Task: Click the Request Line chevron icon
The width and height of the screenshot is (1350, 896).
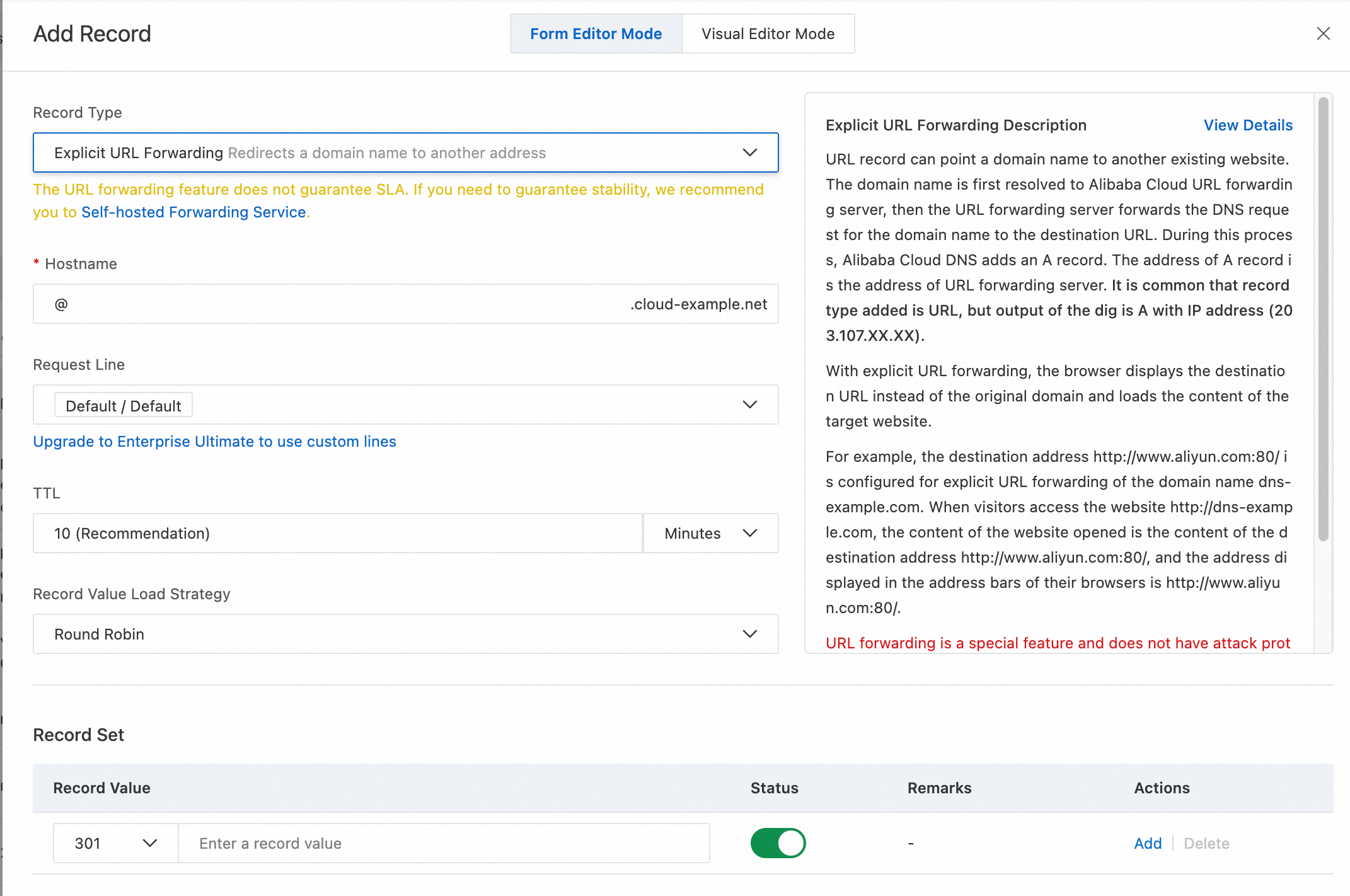Action: pos(749,405)
